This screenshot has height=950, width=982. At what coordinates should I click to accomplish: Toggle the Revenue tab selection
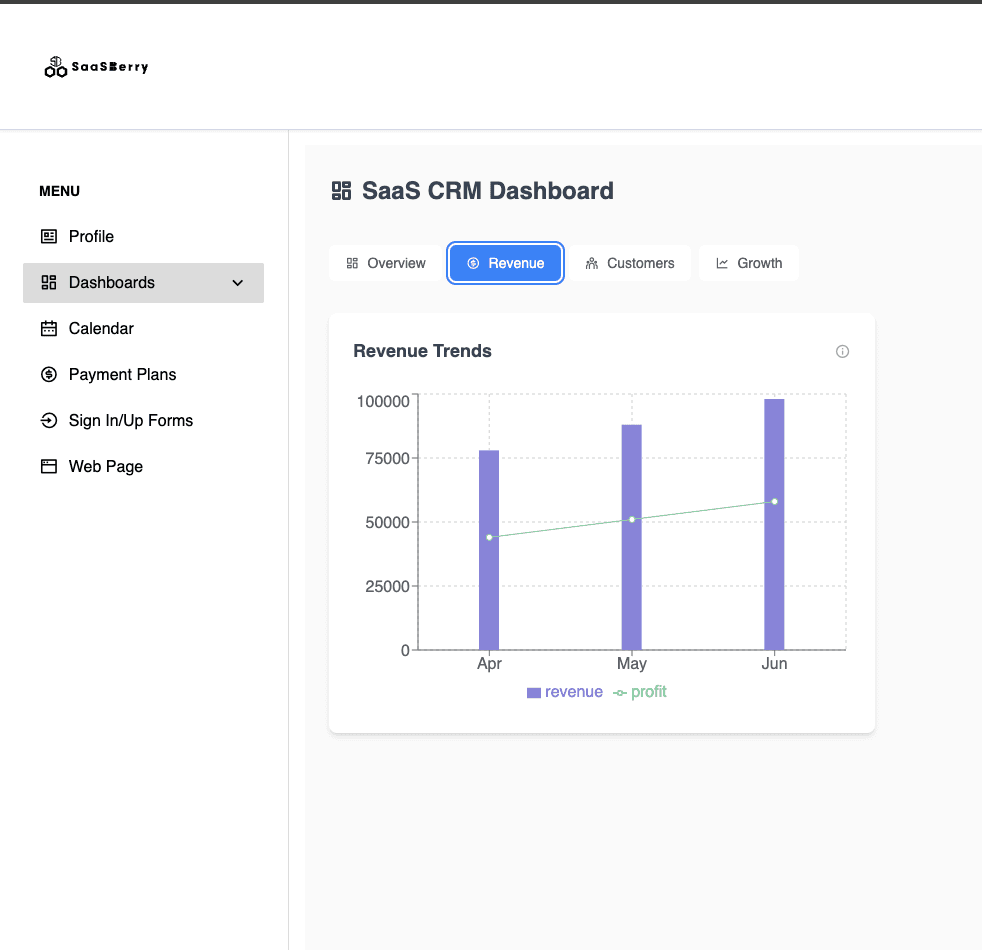click(505, 262)
